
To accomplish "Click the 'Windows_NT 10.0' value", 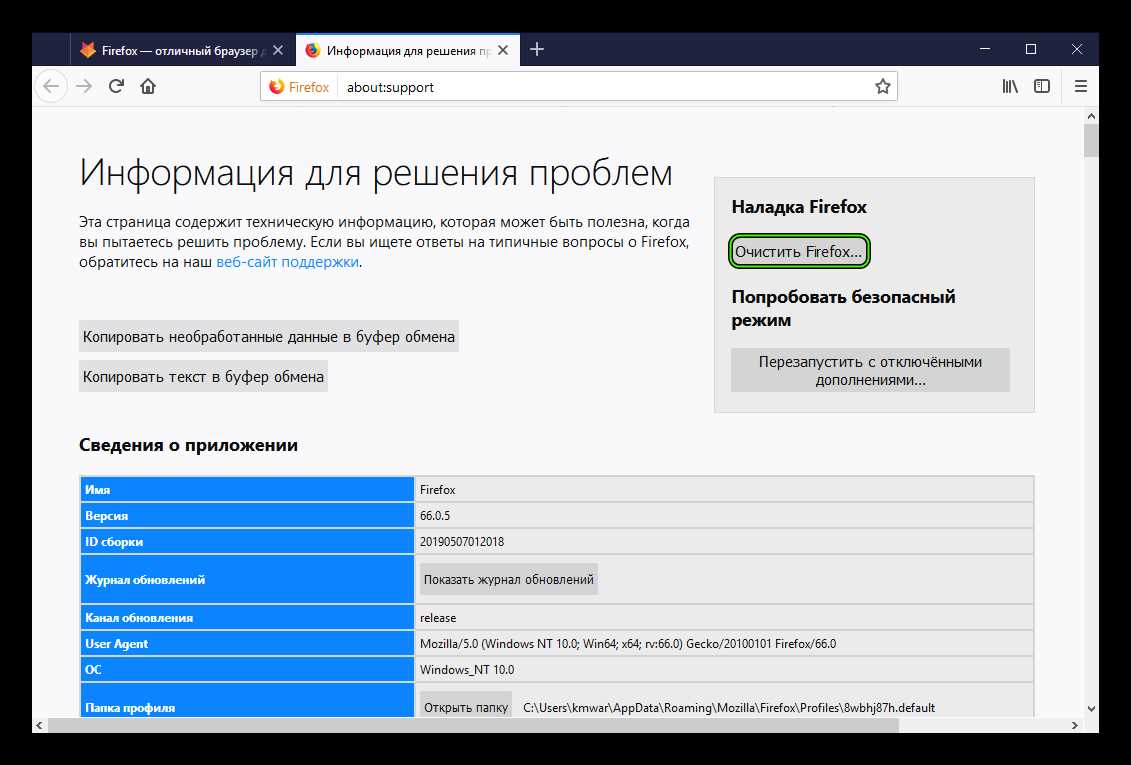I will click(467, 670).
